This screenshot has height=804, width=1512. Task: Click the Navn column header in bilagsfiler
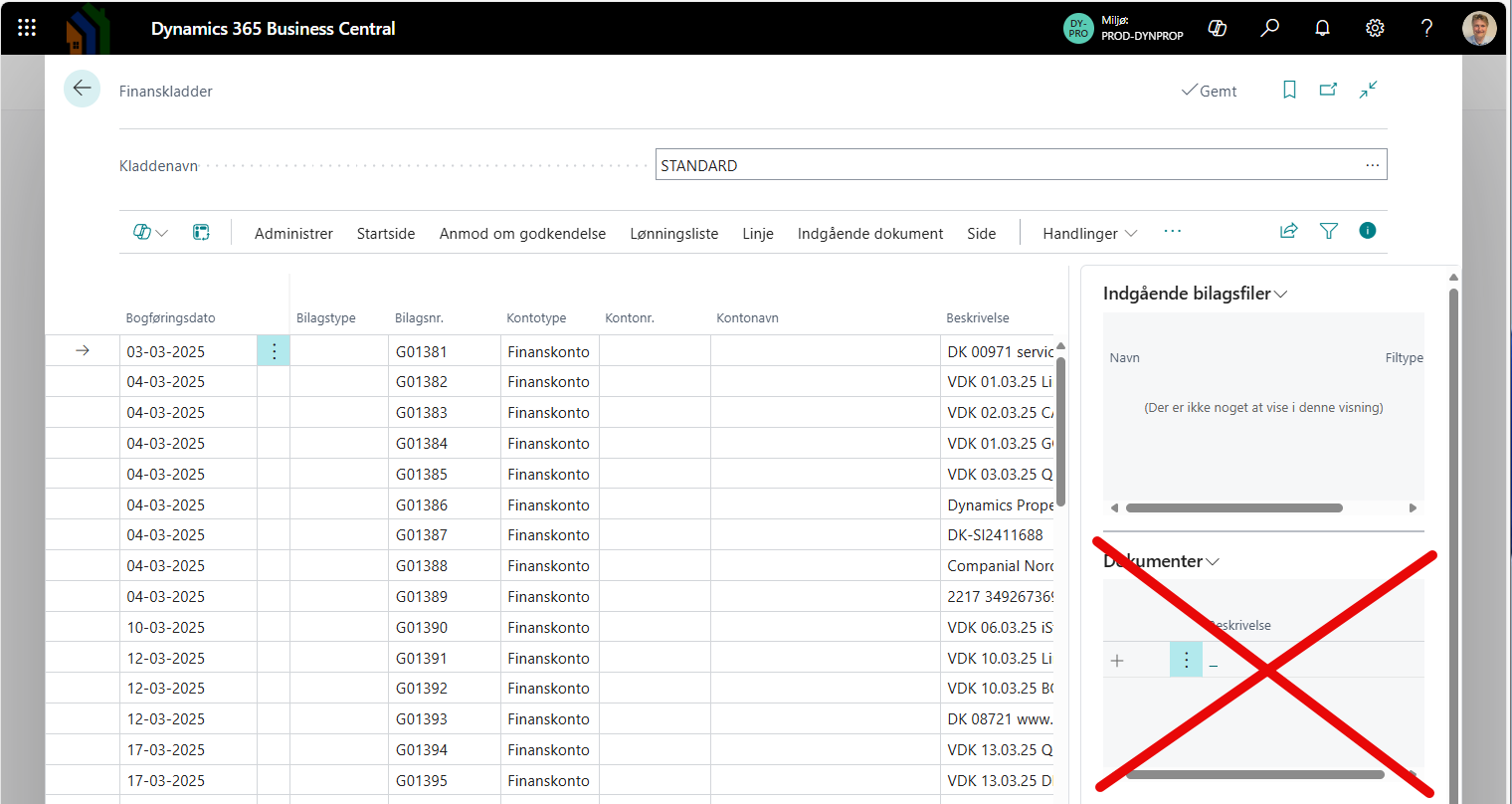click(1124, 357)
